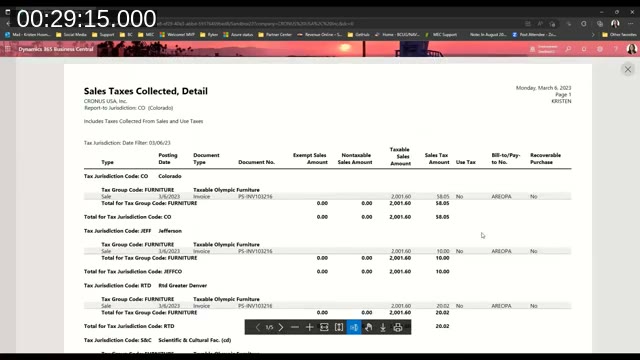Viewport: 640px width, 360px height.
Task: Expand the favorites bar overflow chevron
Action: [593, 35]
